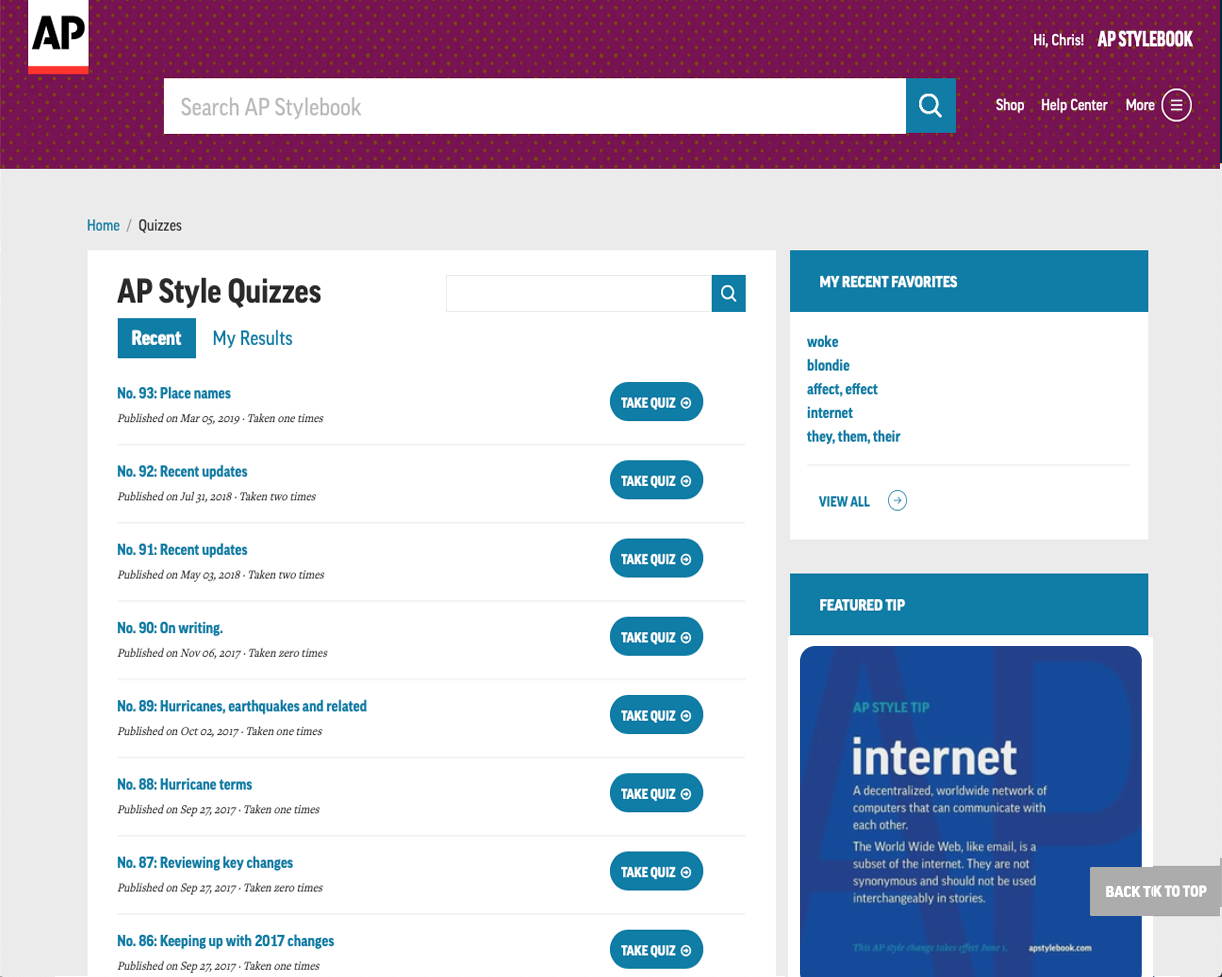This screenshot has height=977, width=1222.
Task: Take quiz No. 89 Hurricanes, earthquakes
Action: [x=656, y=715]
